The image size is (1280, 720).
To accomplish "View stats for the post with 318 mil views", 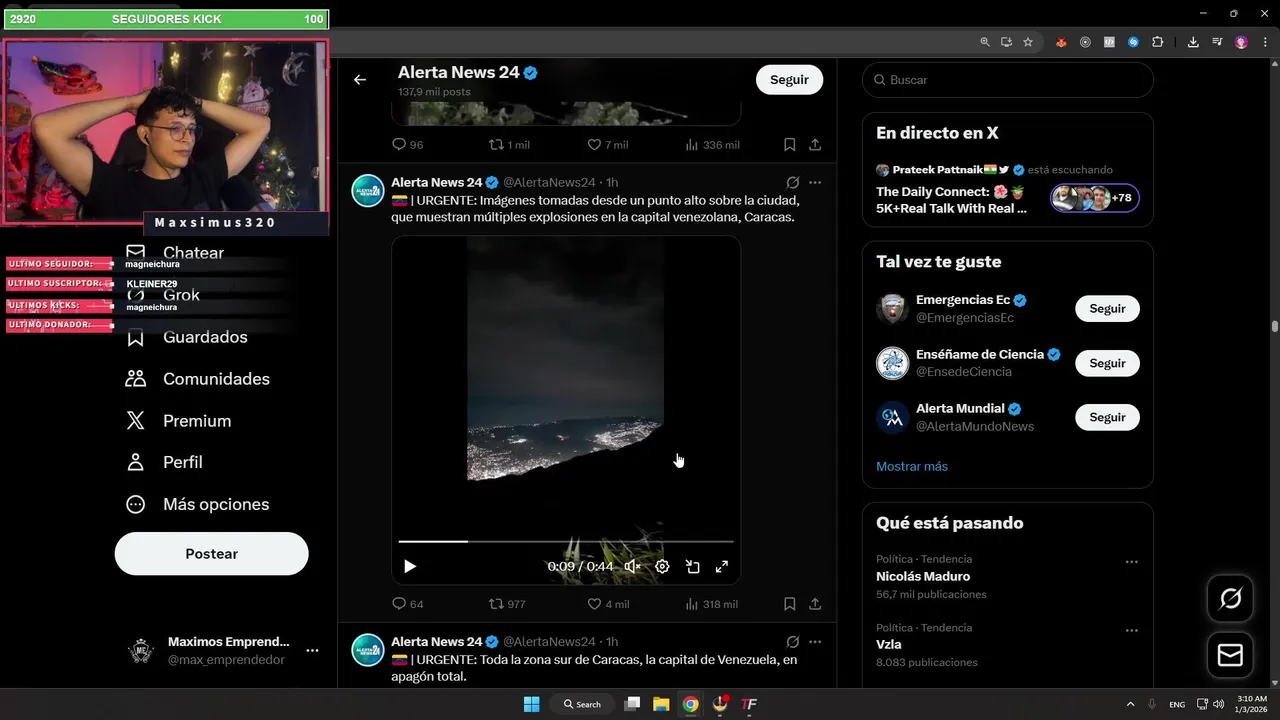I will point(712,604).
